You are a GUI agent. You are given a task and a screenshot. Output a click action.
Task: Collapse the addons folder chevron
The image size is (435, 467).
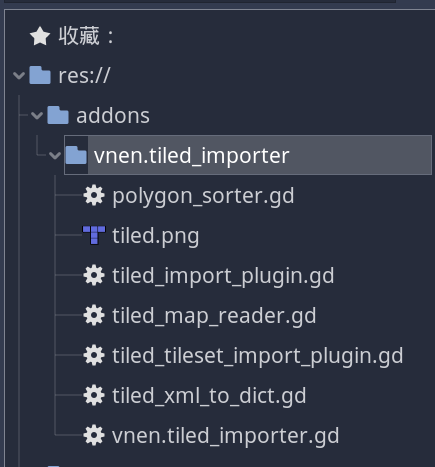37,116
